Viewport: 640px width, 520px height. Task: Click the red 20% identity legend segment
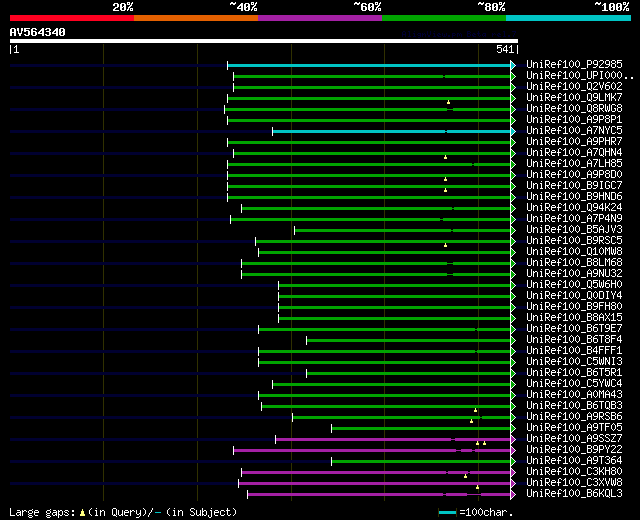[x=72, y=18]
